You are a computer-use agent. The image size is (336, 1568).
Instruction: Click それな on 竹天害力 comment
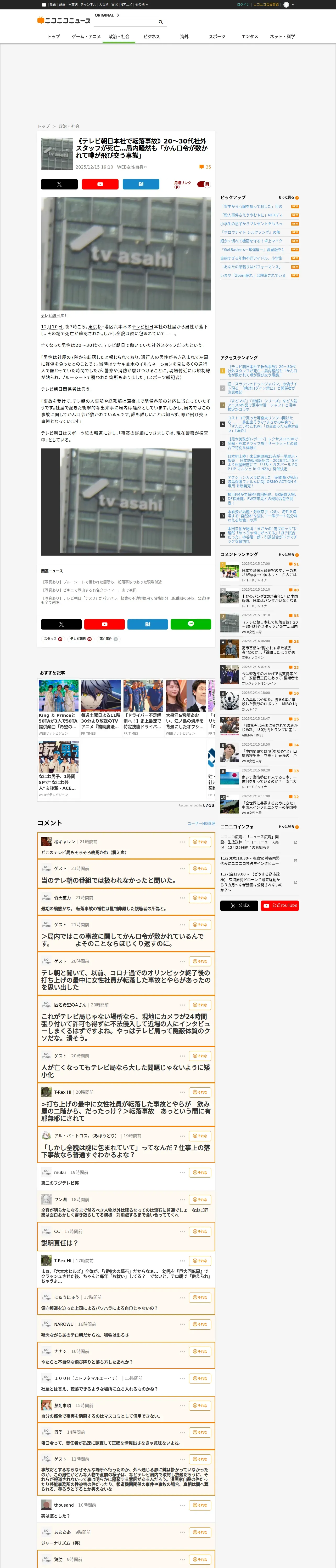pyautogui.click(x=200, y=898)
